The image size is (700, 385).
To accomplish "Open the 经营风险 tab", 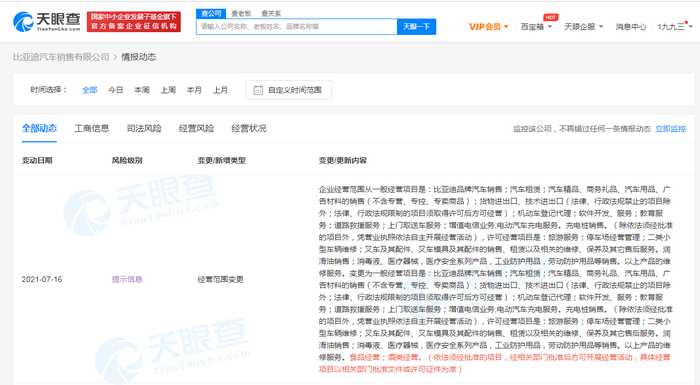I will pyautogui.click(x=196, y=129).
